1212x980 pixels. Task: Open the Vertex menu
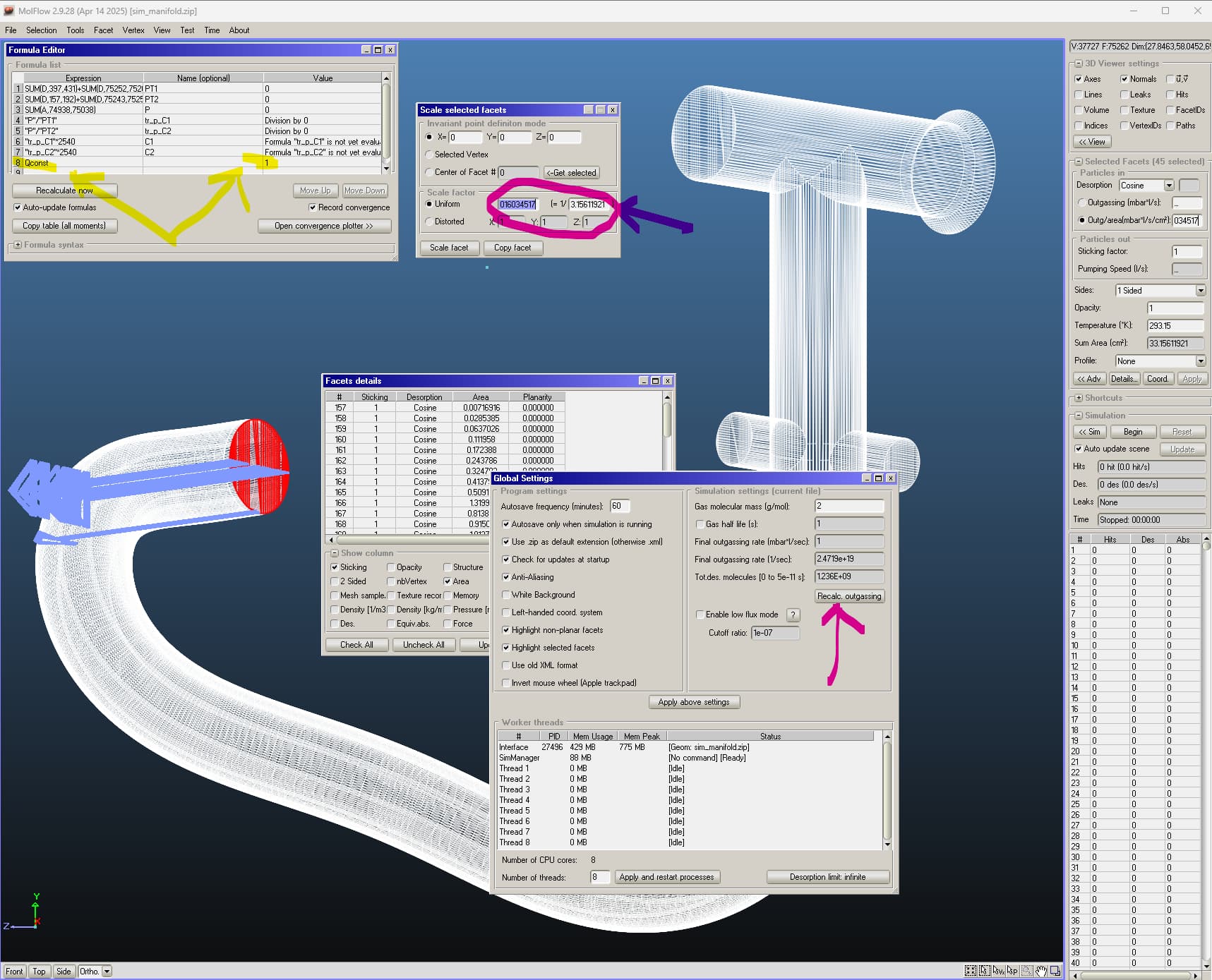coord(133,30)
